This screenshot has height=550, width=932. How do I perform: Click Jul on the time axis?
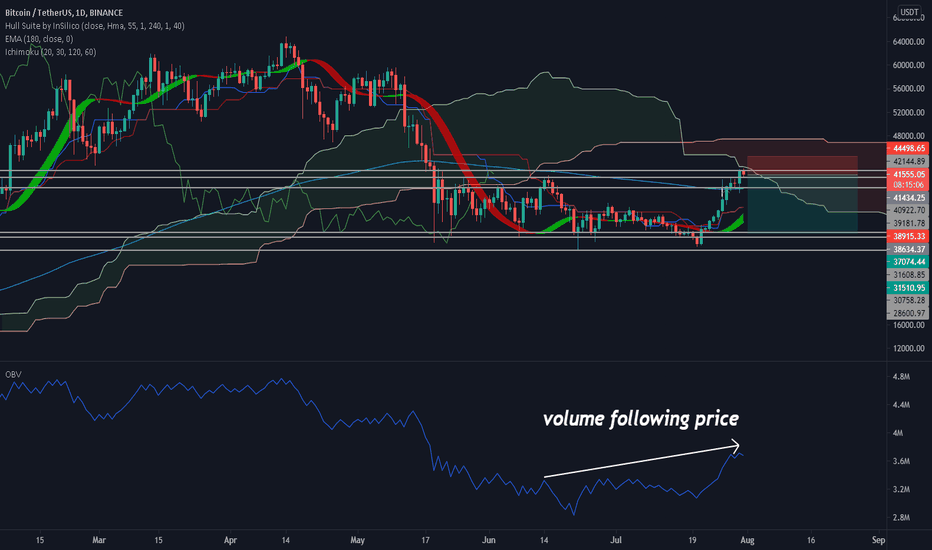tap(616, 540)
